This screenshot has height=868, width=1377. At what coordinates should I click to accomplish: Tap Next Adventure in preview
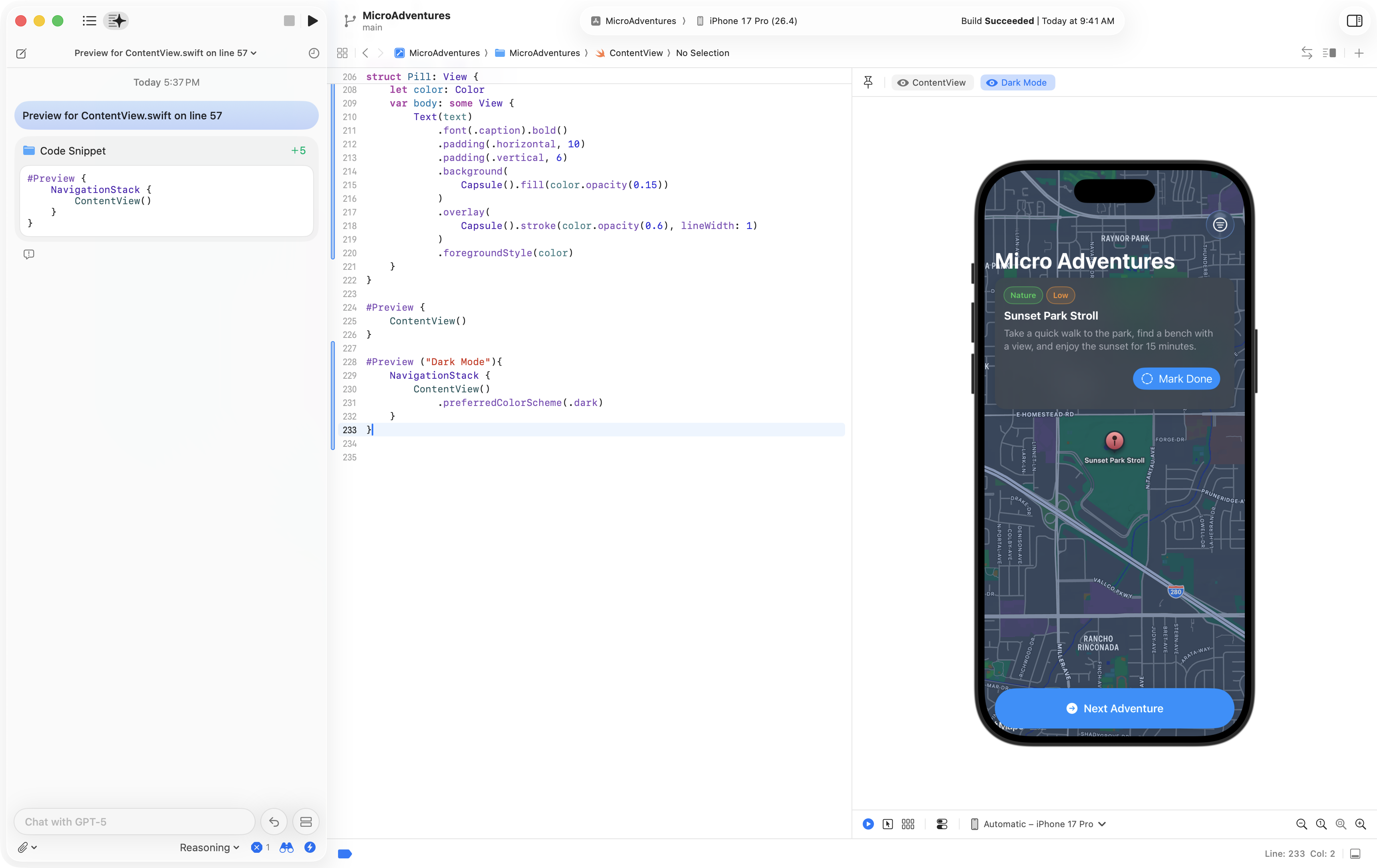pyautogui.click(x=1115, y=708)
